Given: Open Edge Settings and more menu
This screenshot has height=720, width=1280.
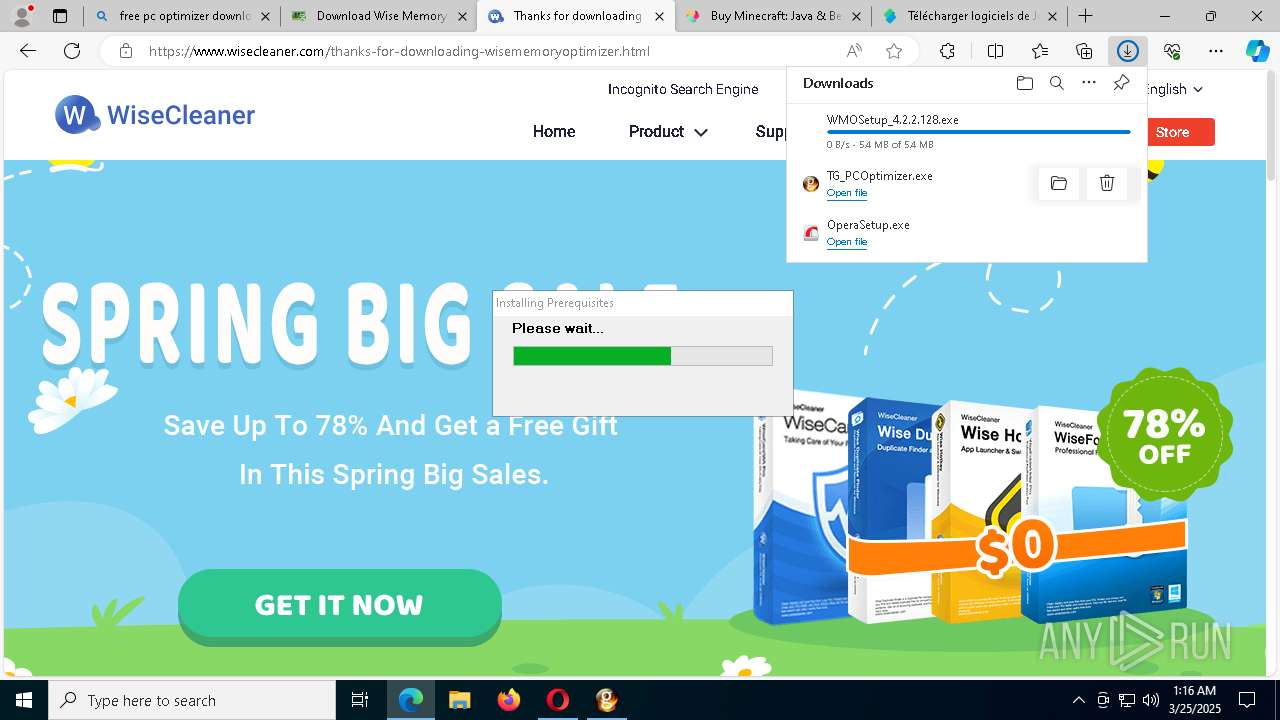Looking at the screenshot, I should tap(1216, 51).
